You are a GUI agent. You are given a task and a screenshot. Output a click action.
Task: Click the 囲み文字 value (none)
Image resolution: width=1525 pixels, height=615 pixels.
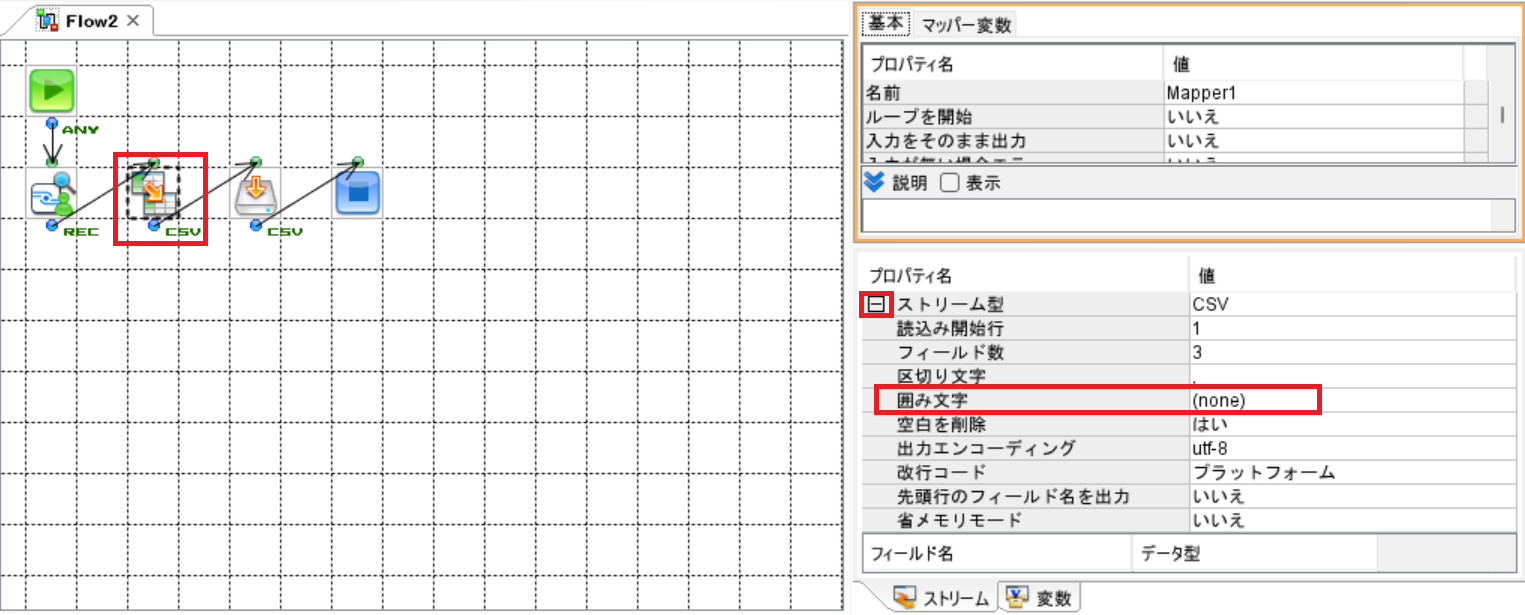[x=1352, y=400]
